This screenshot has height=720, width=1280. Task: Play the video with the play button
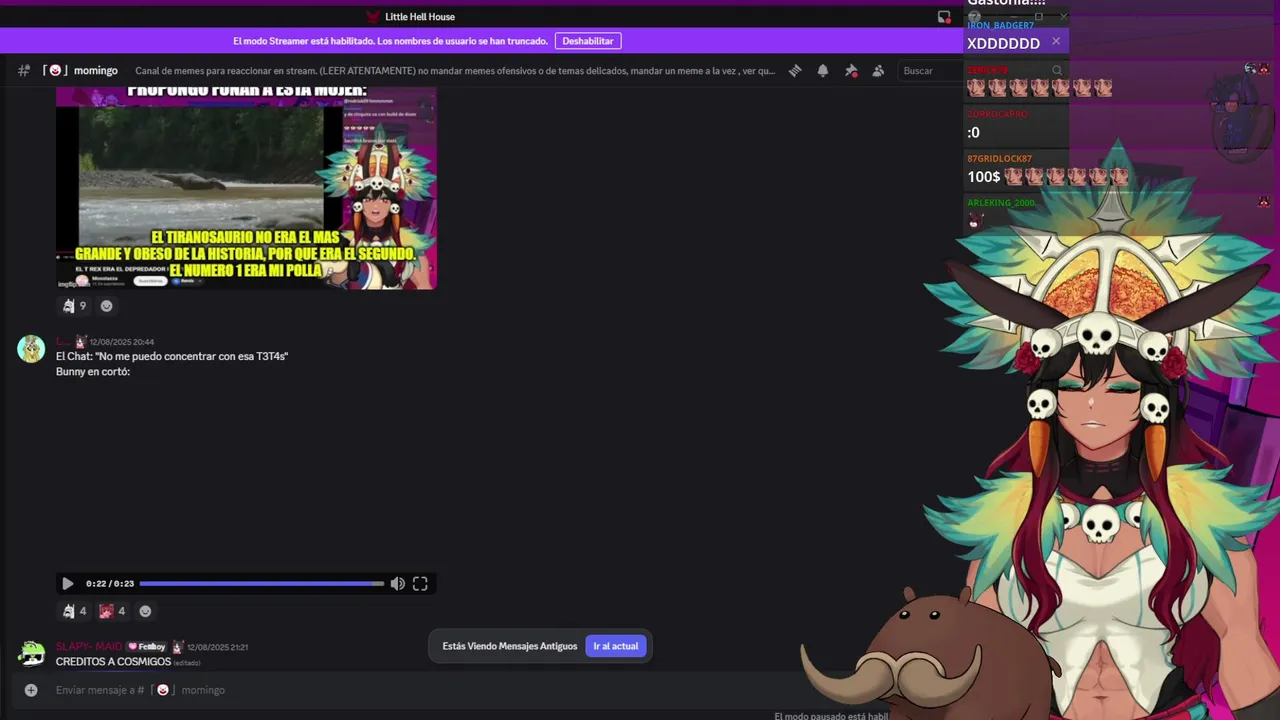coord(67,584)
